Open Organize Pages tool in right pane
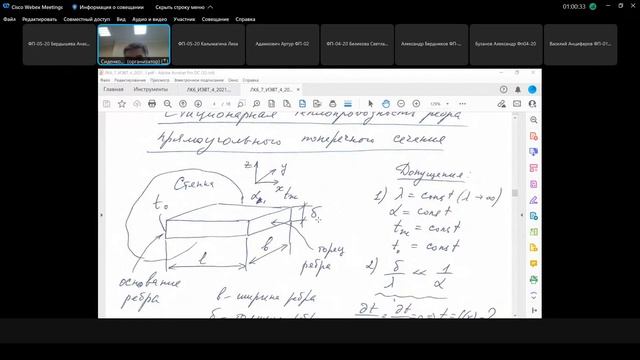The width and height of the screenshot is (640, 360). coord(533,168)
